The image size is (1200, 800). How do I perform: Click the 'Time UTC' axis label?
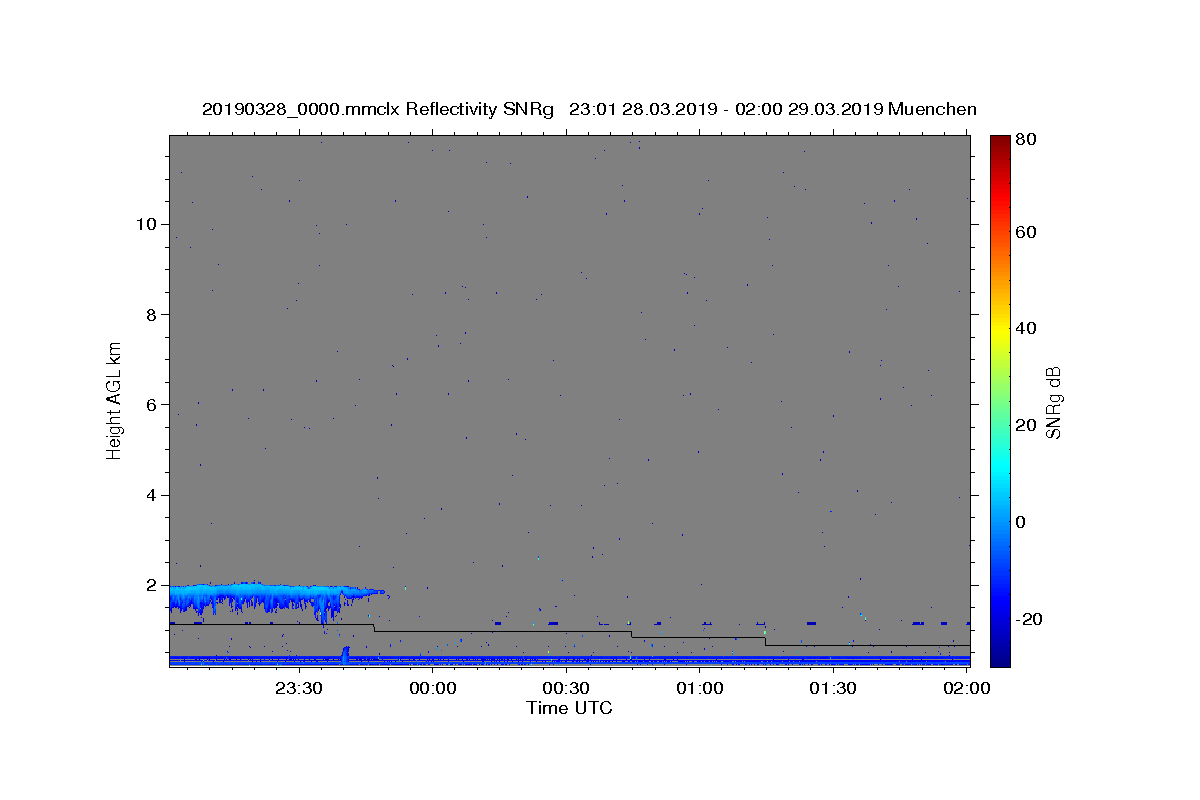569,708
